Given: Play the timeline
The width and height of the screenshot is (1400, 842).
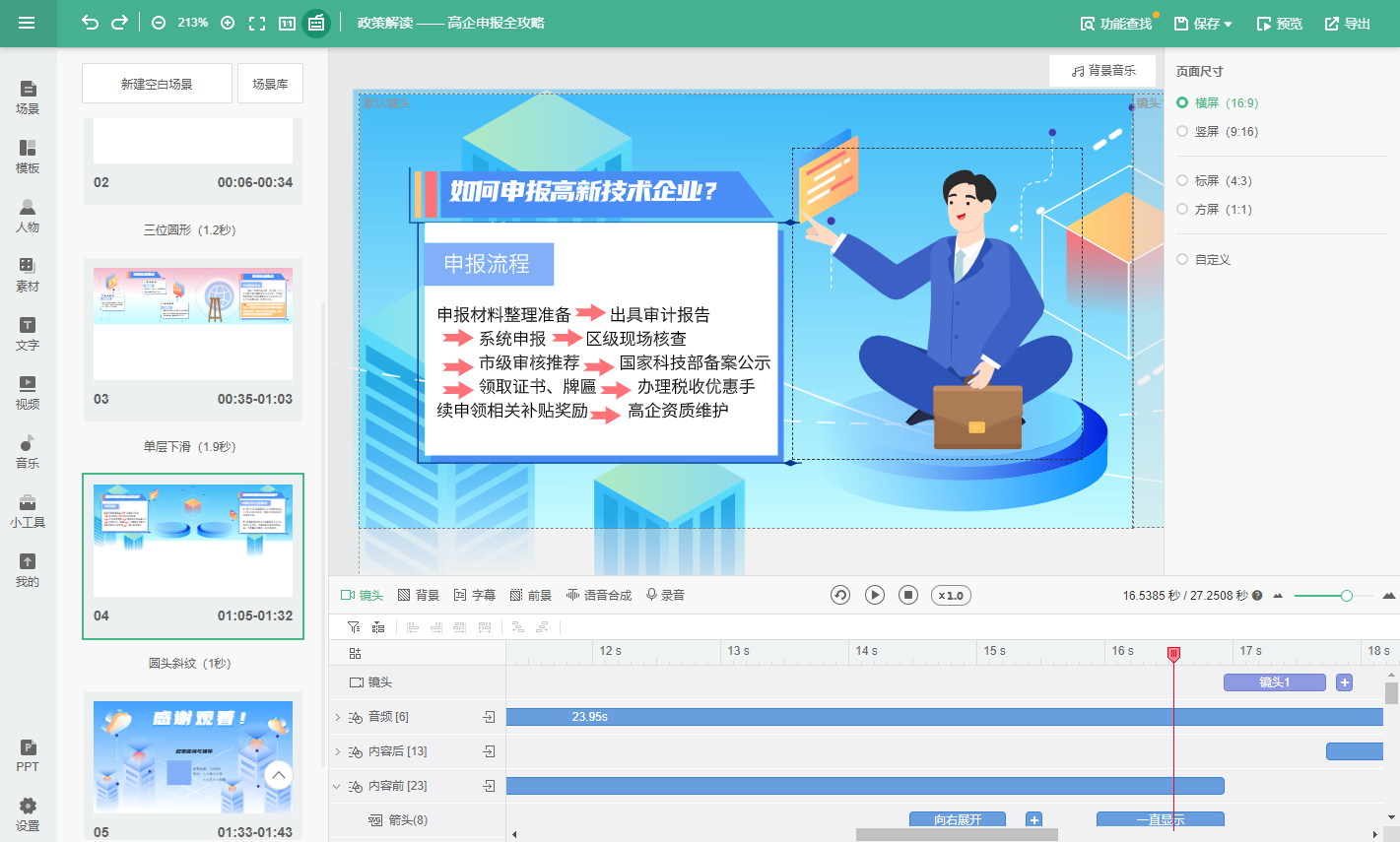Looking at the screenshot, I should click(875, 595).
